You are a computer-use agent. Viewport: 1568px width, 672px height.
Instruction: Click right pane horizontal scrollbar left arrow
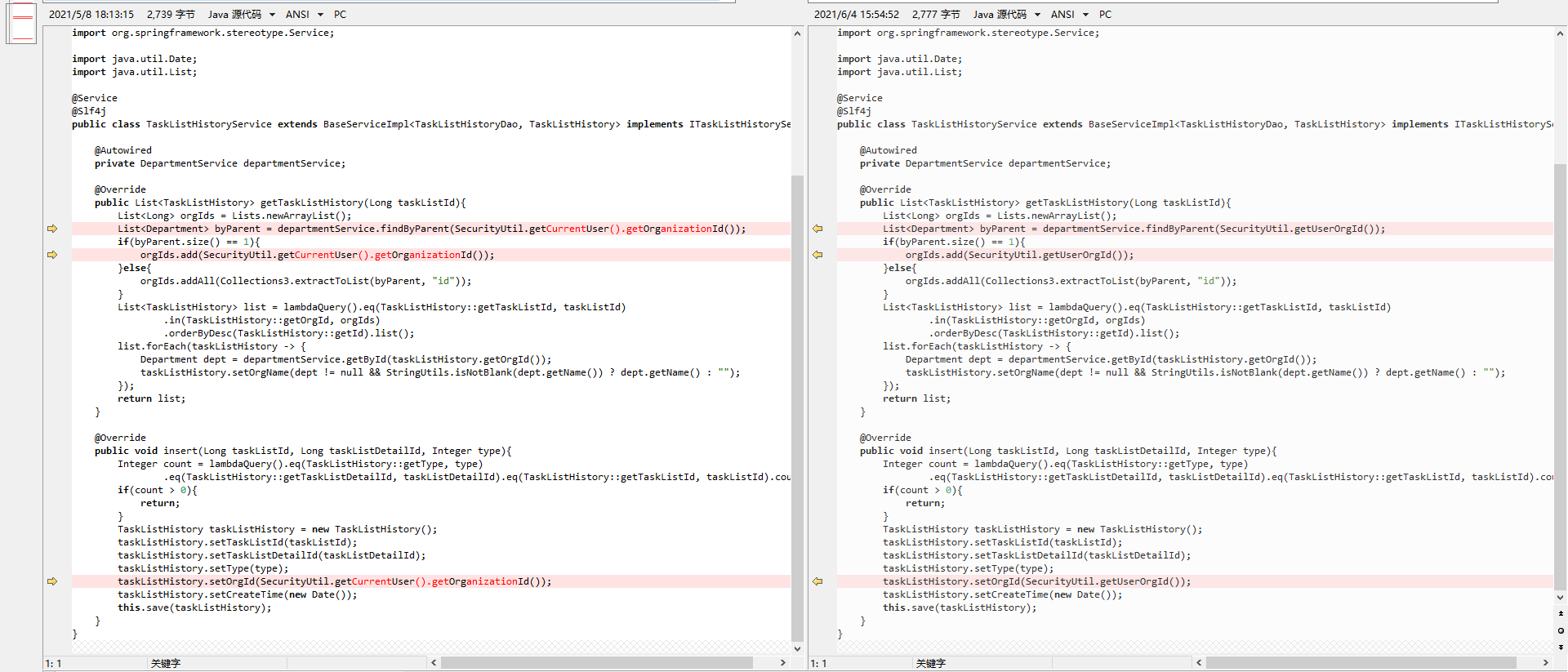click(x=1199, y=663)
